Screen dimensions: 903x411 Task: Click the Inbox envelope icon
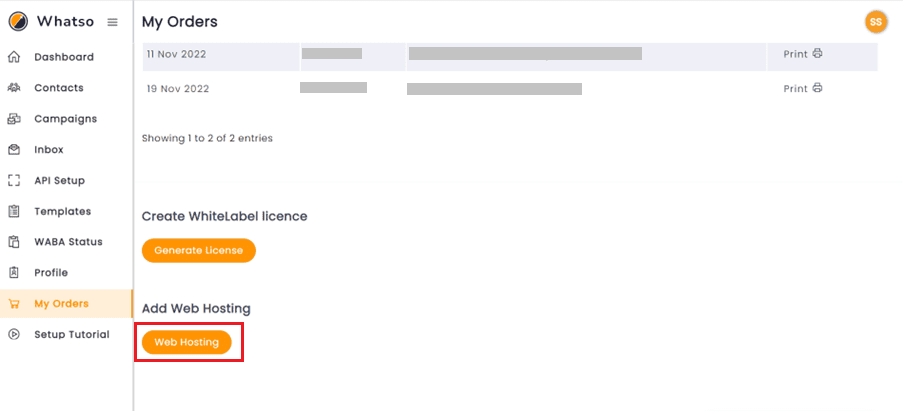tap(14, 150)
